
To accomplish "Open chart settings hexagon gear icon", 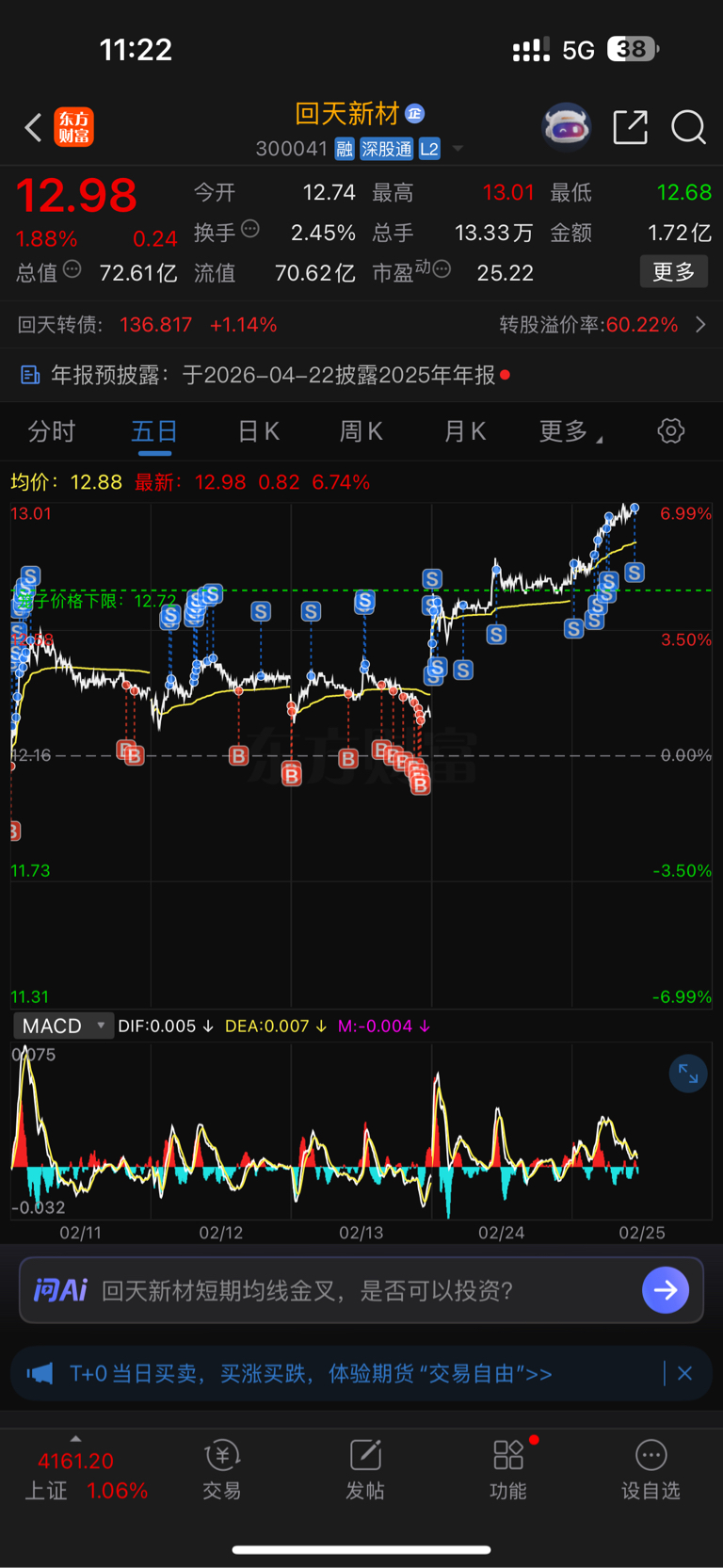I will pos(671,431).
